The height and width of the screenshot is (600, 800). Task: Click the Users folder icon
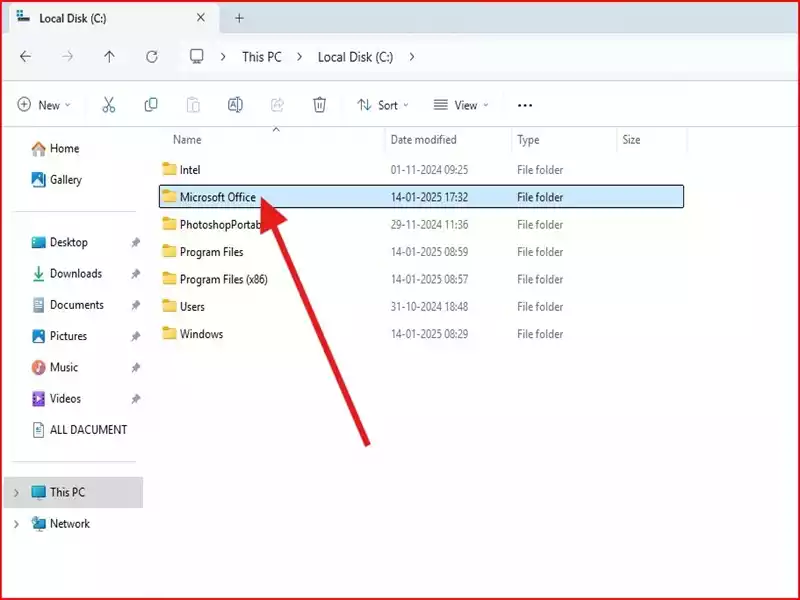(x=169, y=305)
